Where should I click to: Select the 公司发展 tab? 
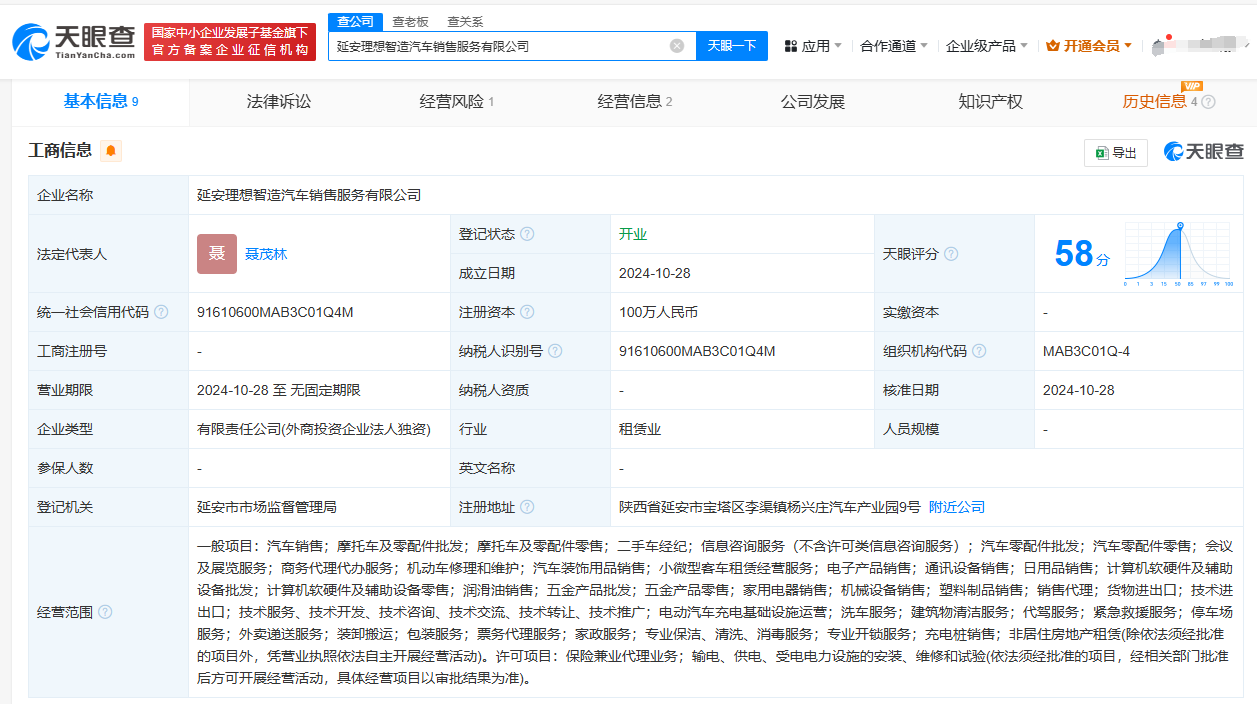tap(813, 102)
